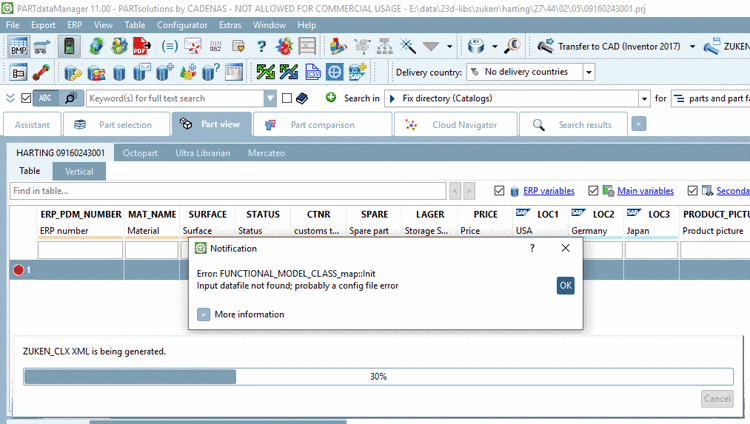Open the Fix directory (Catalogs) dropdown
This screenshot has width=750, height=424.
tap(644, 99)
